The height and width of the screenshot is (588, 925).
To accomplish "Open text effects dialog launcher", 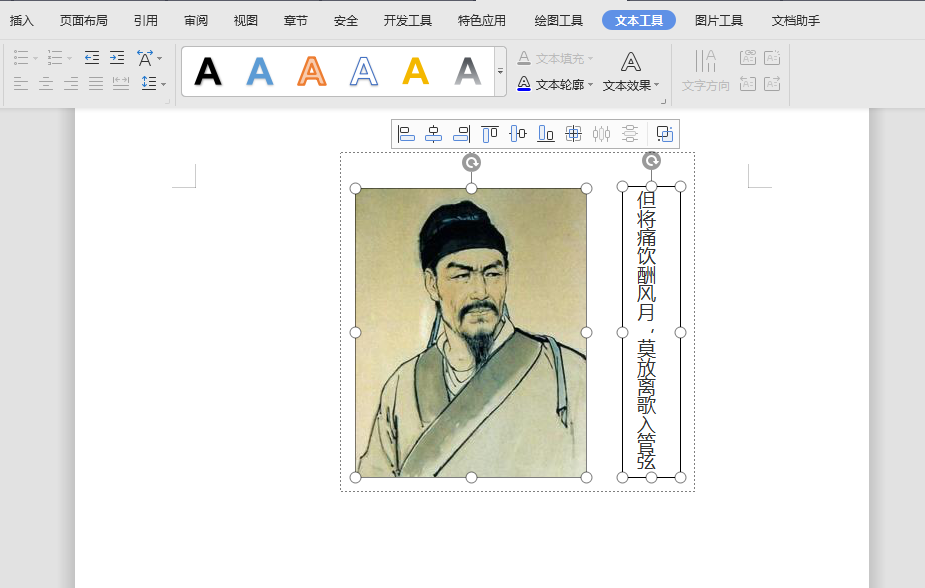I will pyautogui.click(x=664, y=101).
